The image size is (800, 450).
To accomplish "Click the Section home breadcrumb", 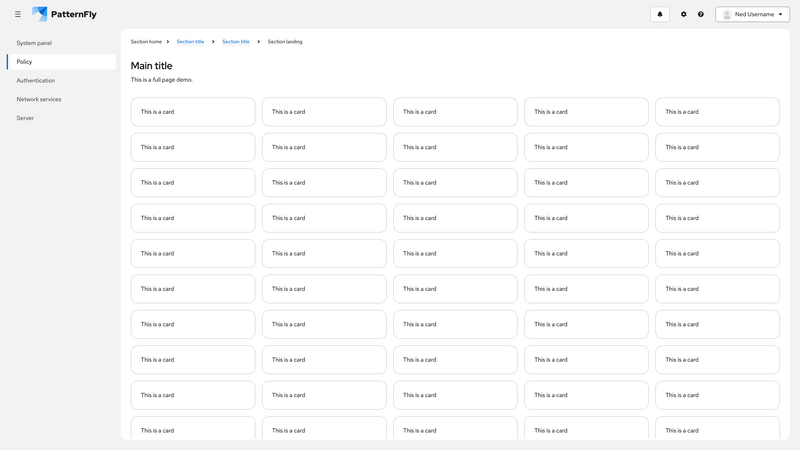I will [146, 42].
